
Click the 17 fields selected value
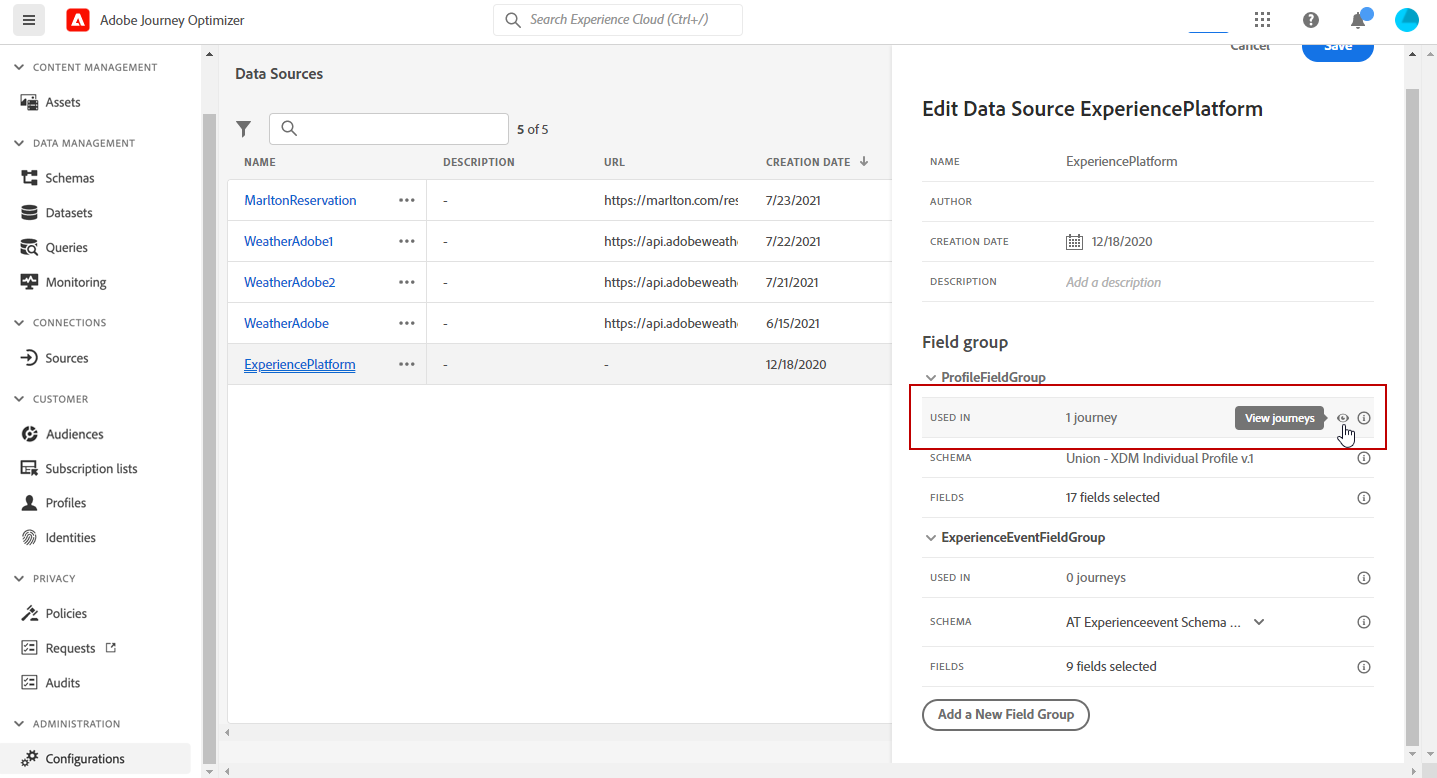(1113, 497)
